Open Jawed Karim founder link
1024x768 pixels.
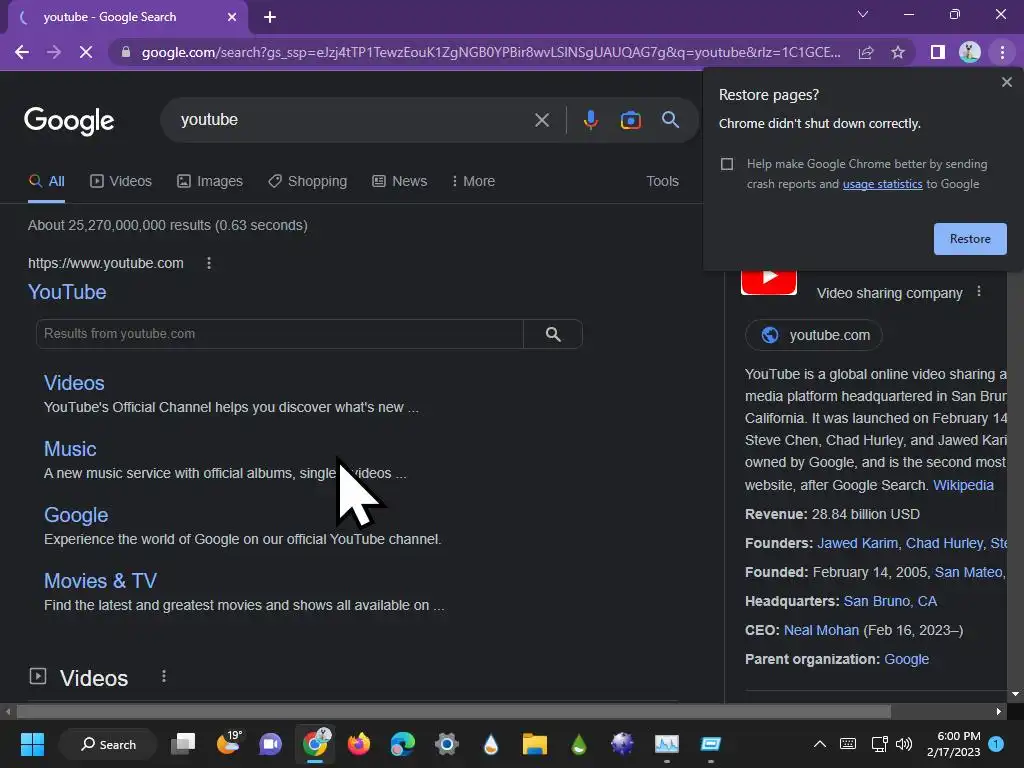click(x=857, y=543)
